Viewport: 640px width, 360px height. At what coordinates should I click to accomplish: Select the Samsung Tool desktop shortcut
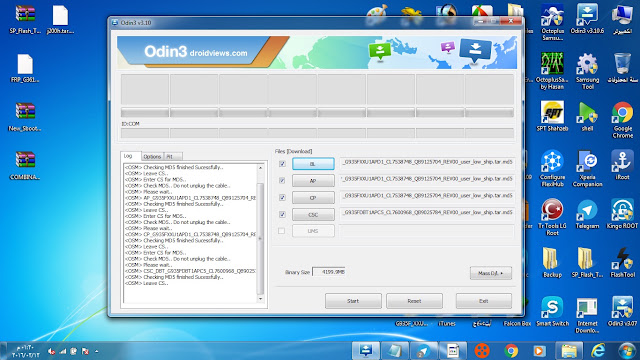click(587, 71)
